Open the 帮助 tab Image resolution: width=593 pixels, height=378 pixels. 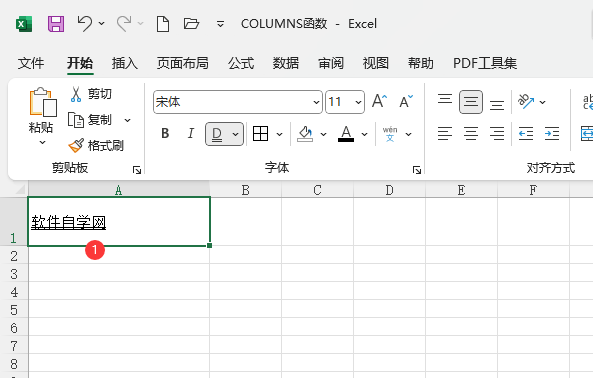(x=421, y=63)
